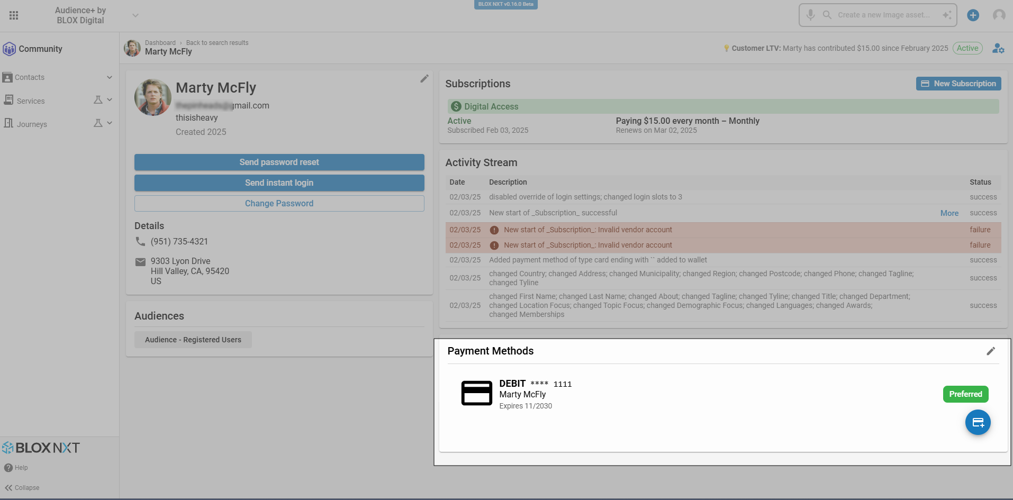Image resolution: width=1013 pixels, height=500 pixels.
Task: Open the Contacts sidebar section
Action: click(x=30, y=77)
